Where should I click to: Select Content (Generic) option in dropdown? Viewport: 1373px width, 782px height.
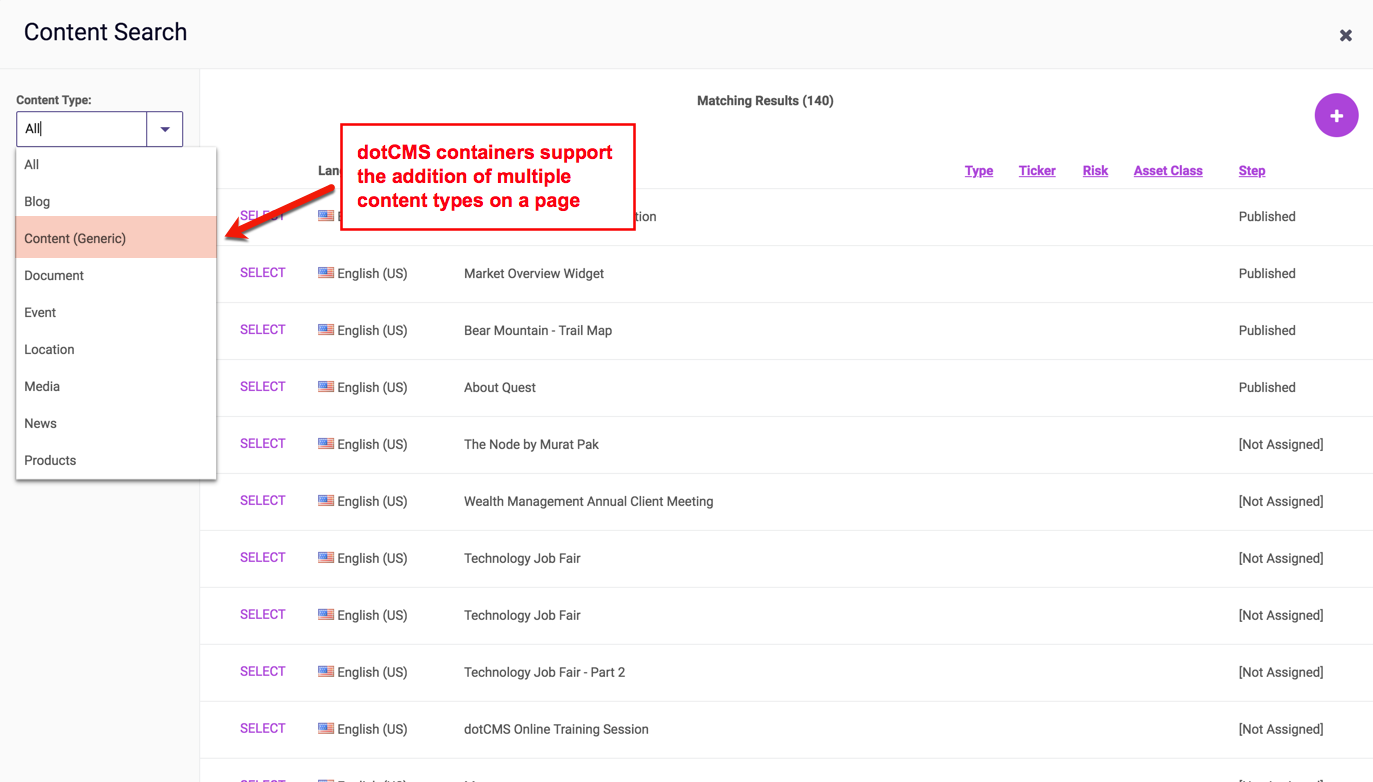[x=75, y=238]
